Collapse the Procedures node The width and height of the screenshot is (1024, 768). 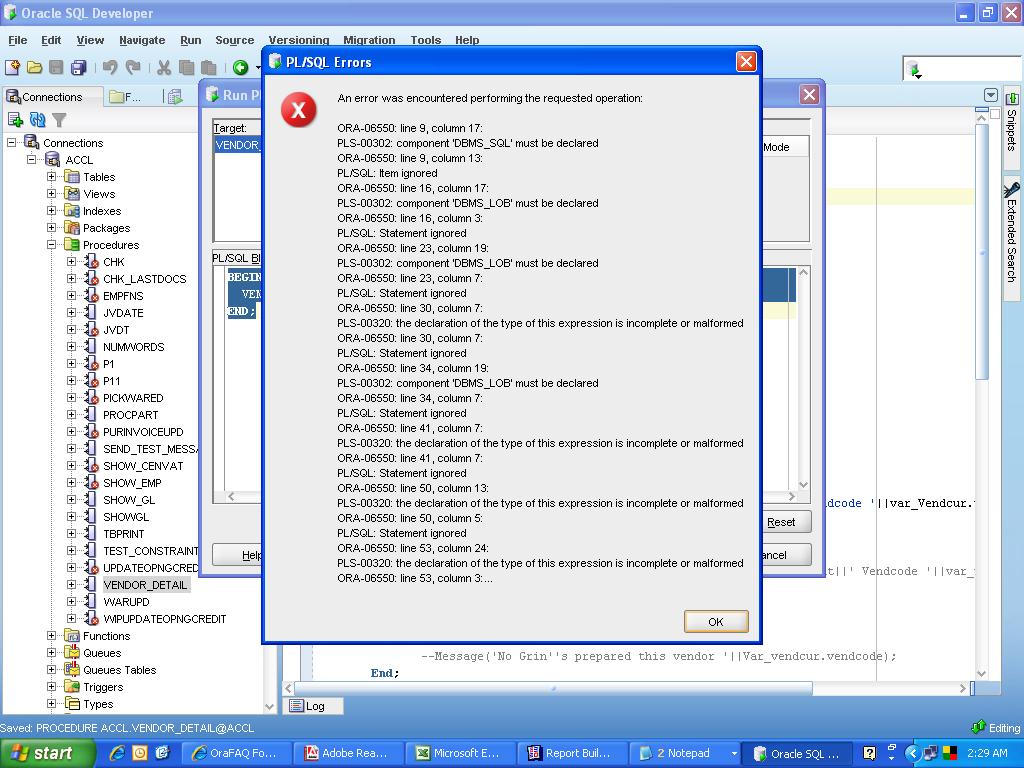(52, 245)
